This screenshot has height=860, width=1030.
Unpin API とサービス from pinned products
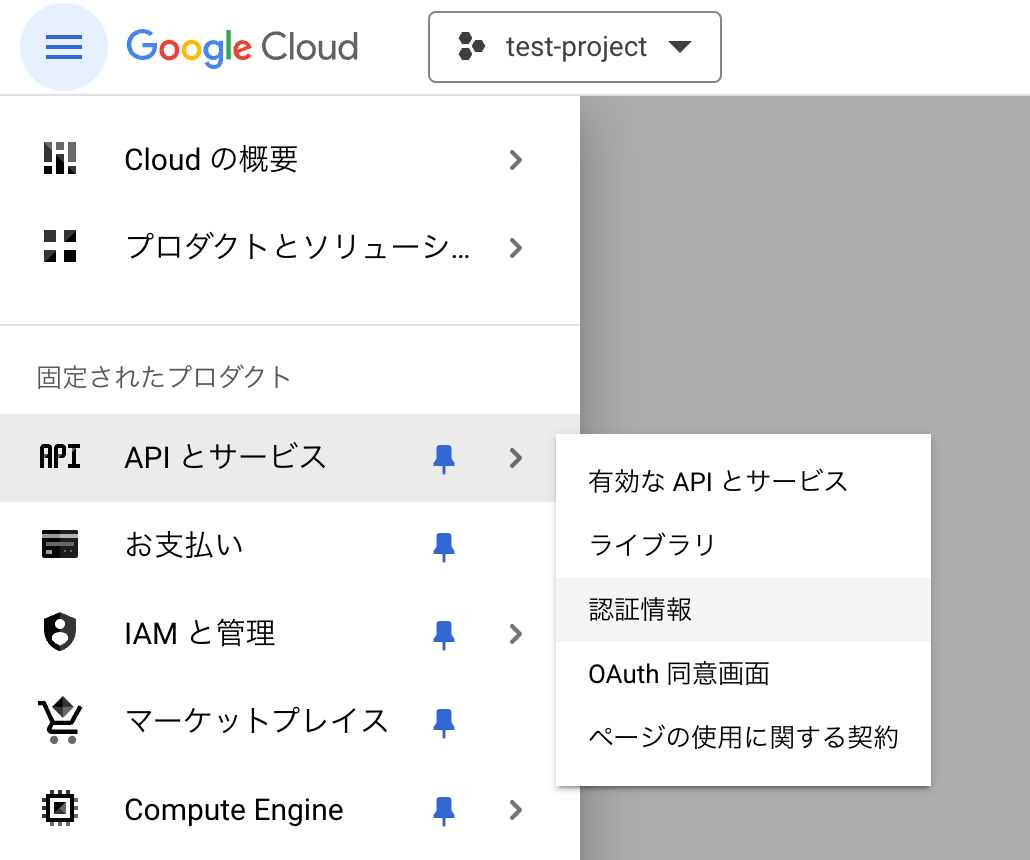pyautogui.click(x=444, y=458)
